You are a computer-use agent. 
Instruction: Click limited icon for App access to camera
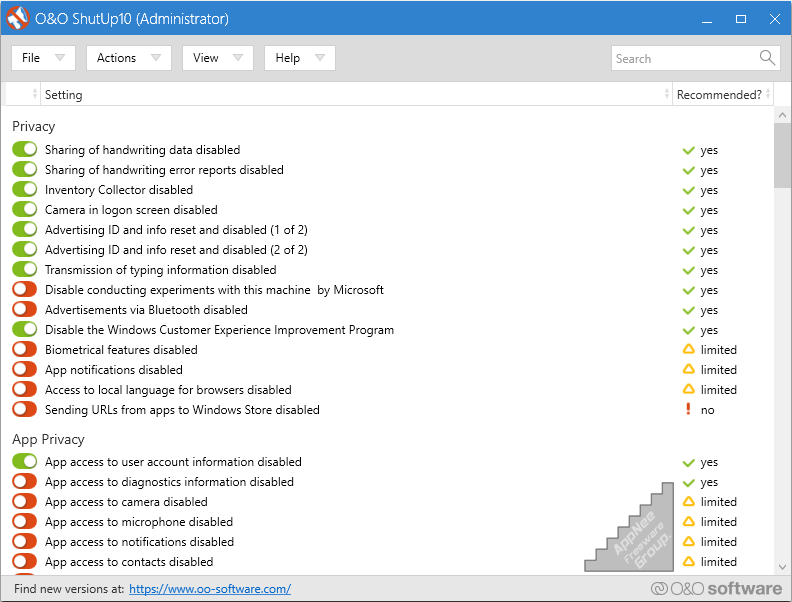pyautogui.click(x=688, y=501)
